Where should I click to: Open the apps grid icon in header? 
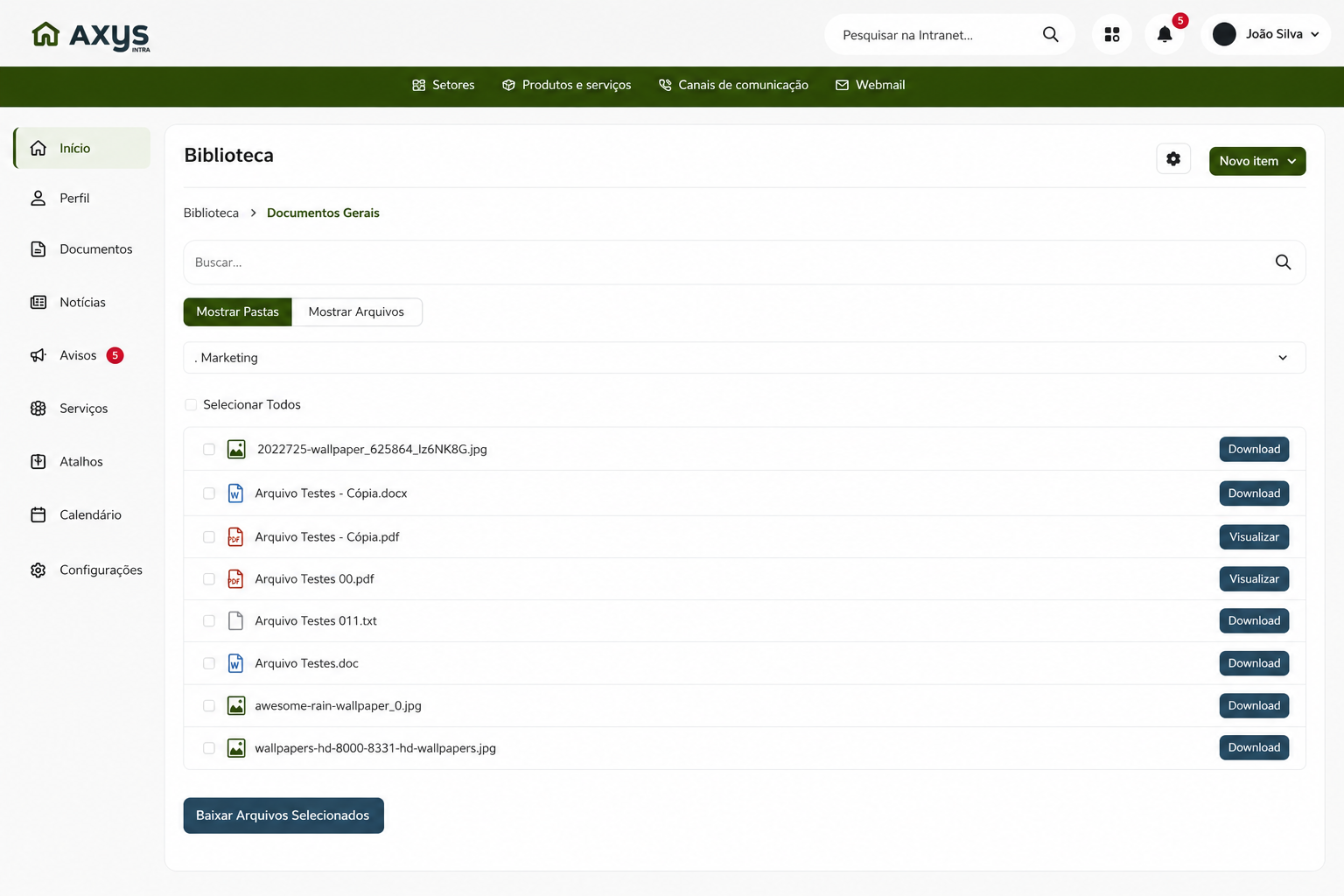(x=1112, y=34)
